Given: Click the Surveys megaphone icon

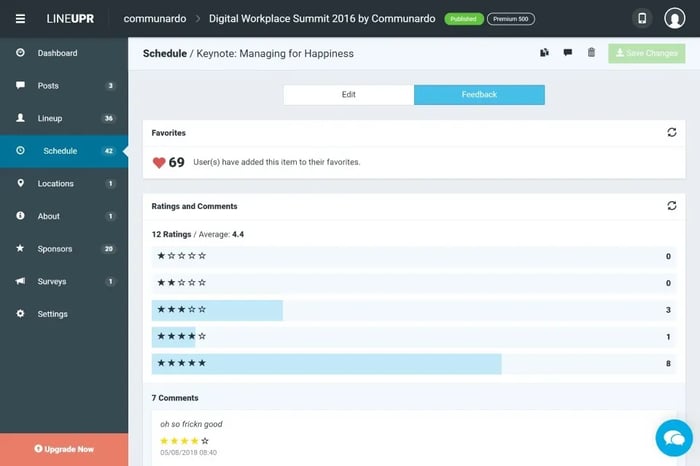Looking at the screenshot, I should point(20,281).
